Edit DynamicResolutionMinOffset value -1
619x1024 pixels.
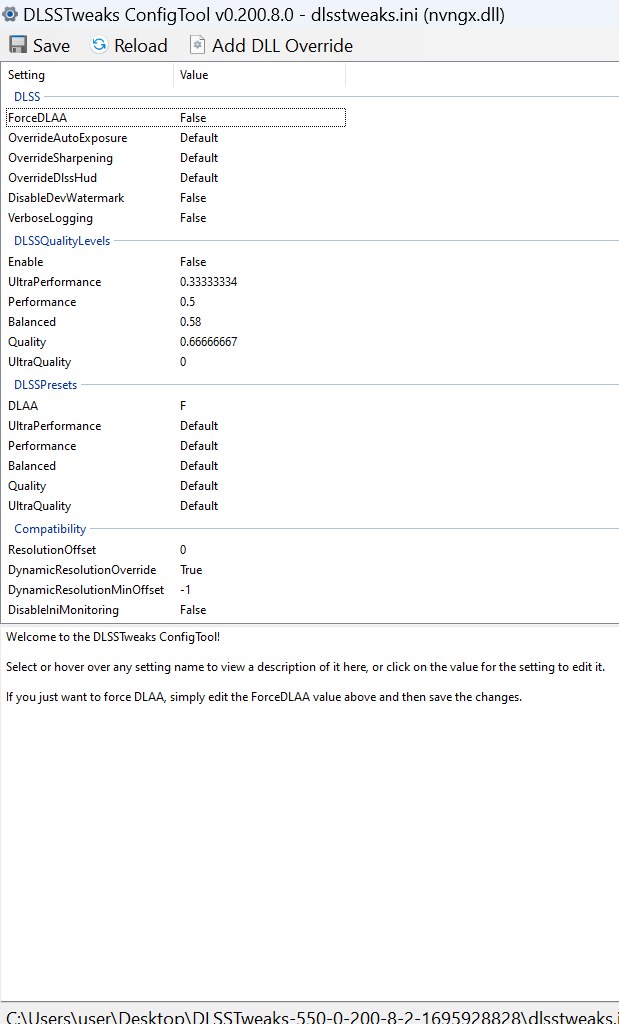pos(185,590)
